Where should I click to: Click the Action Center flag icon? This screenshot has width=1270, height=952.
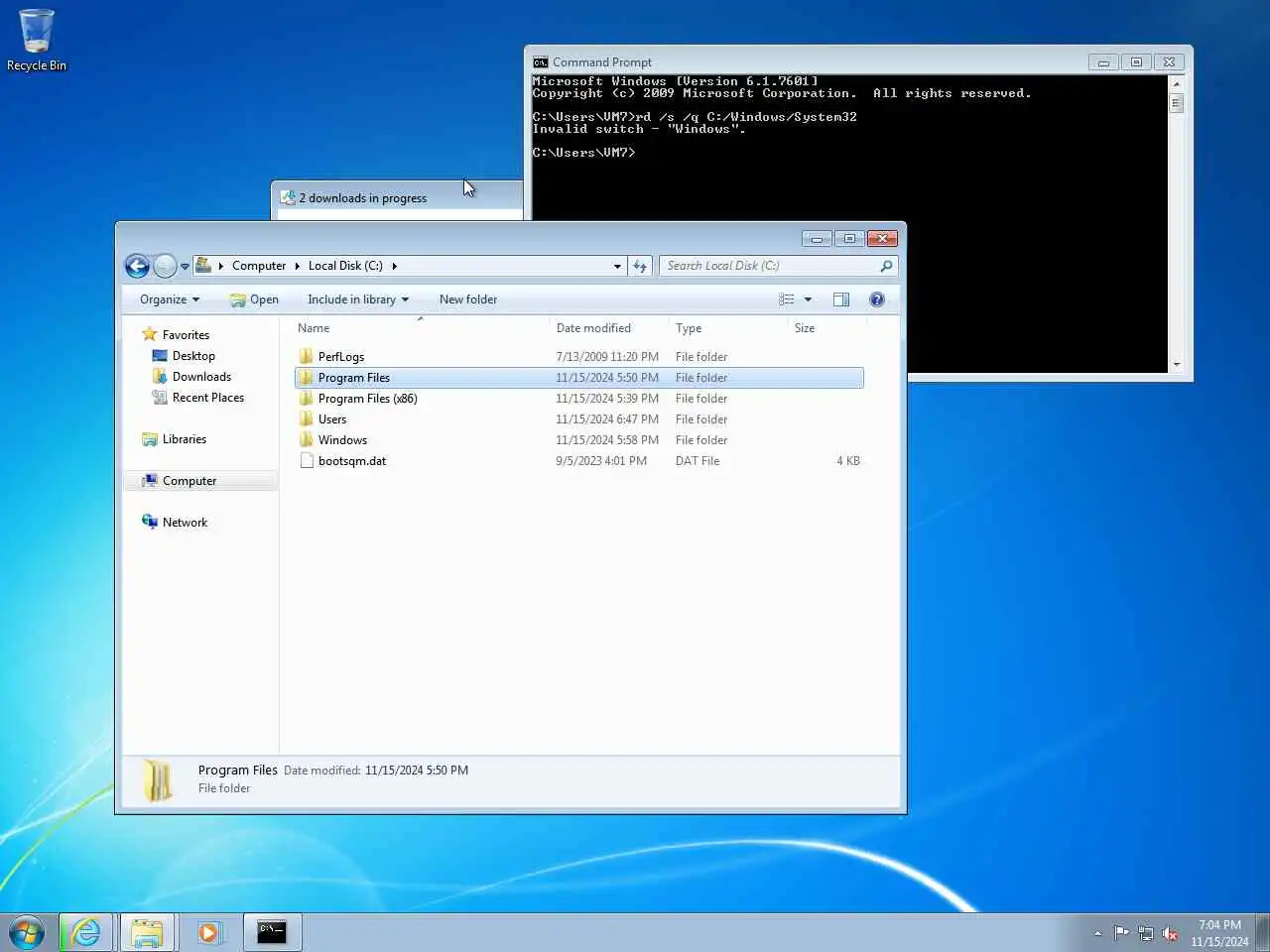click(x=1121, y=933)
